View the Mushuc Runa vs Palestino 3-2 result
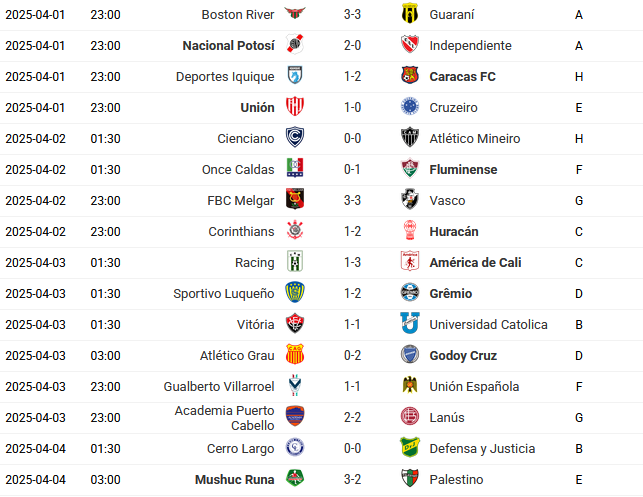The width and height of the screenshot is (643, 497). coord(352,480)
